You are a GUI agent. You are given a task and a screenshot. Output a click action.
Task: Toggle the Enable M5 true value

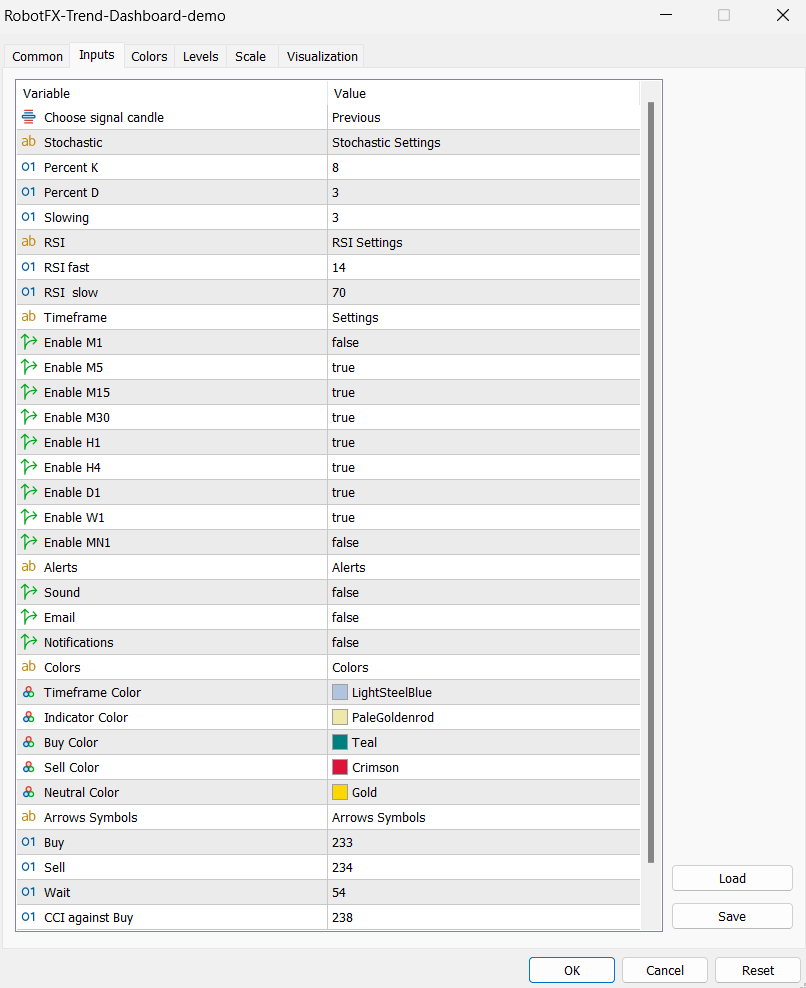pos(483,367)
